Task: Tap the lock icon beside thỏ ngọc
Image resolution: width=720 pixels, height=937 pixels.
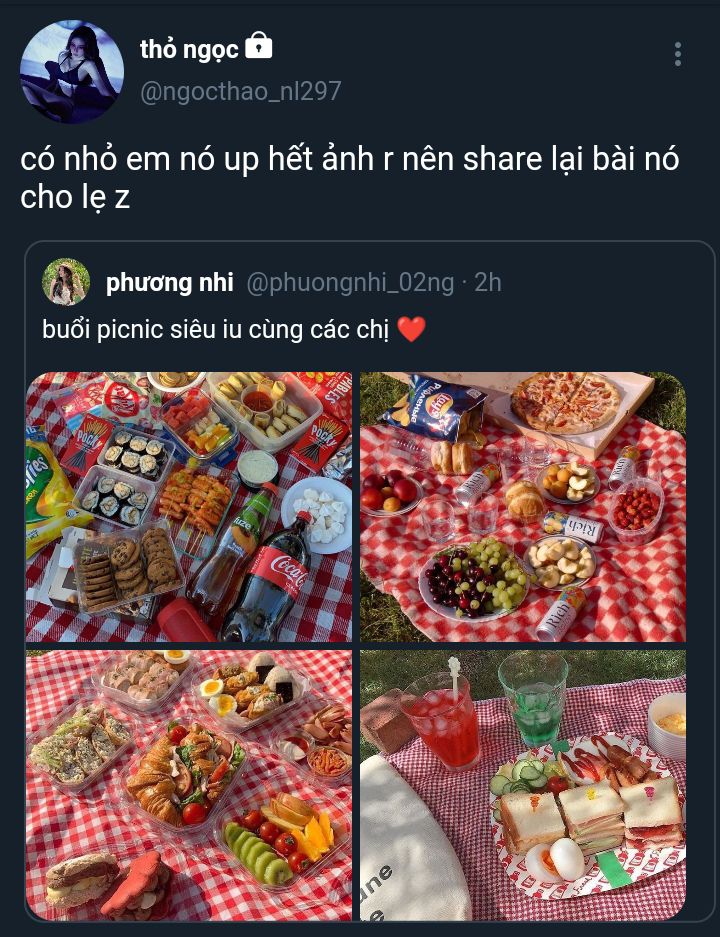Action: (x=259, y=45)
